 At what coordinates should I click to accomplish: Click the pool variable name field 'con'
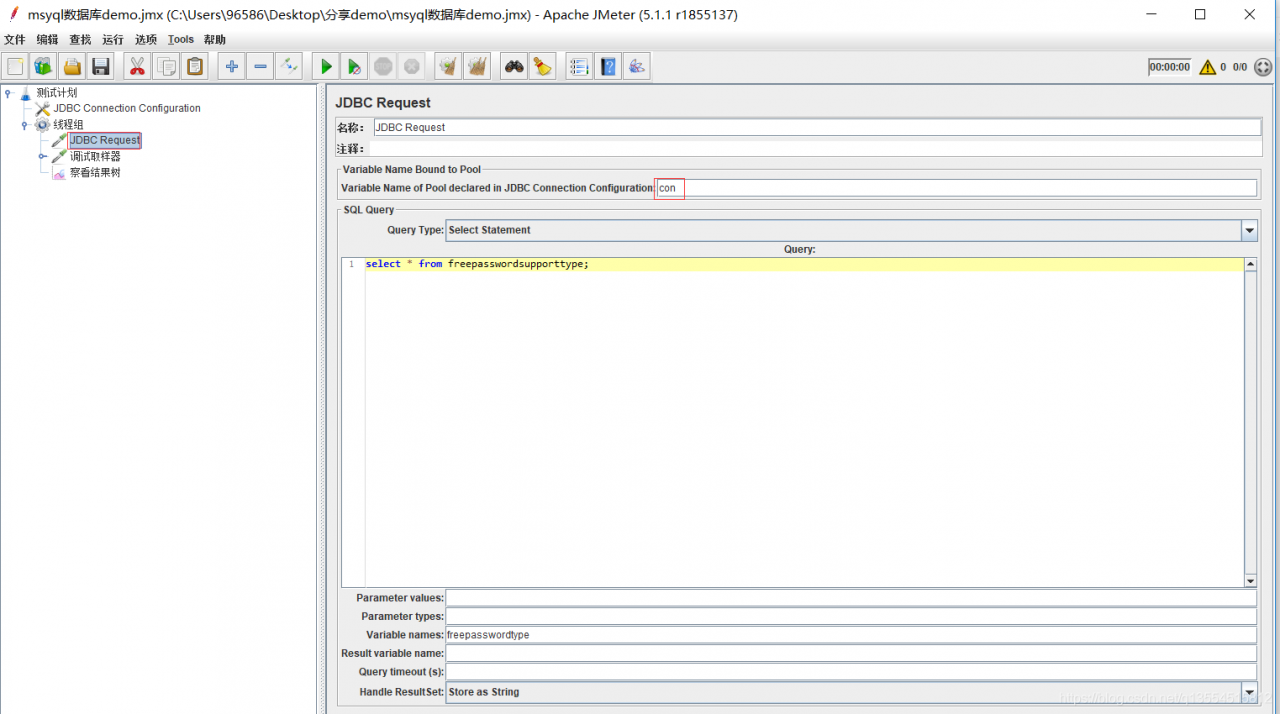pos(956,188)
